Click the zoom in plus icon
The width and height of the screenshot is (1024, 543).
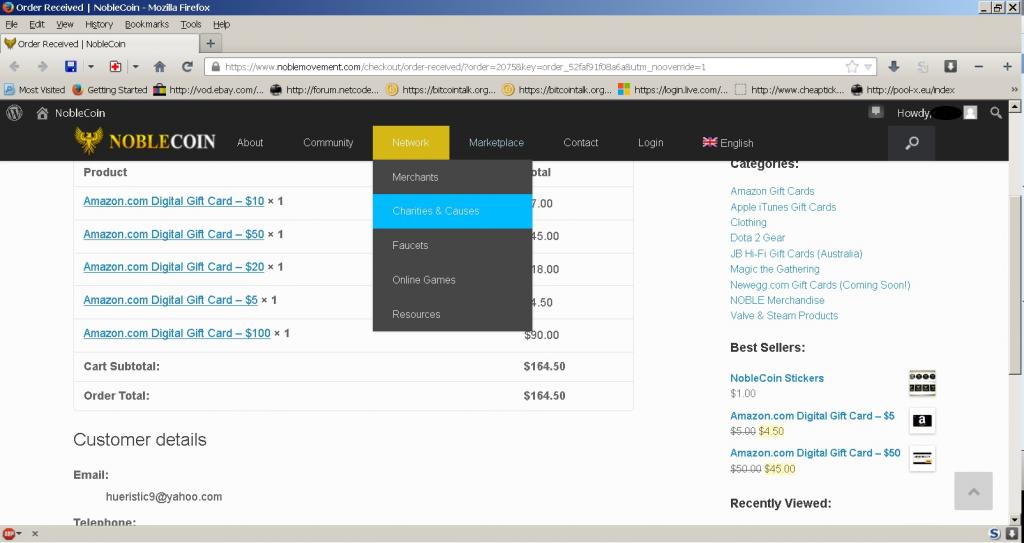[x=1007, y=67]
